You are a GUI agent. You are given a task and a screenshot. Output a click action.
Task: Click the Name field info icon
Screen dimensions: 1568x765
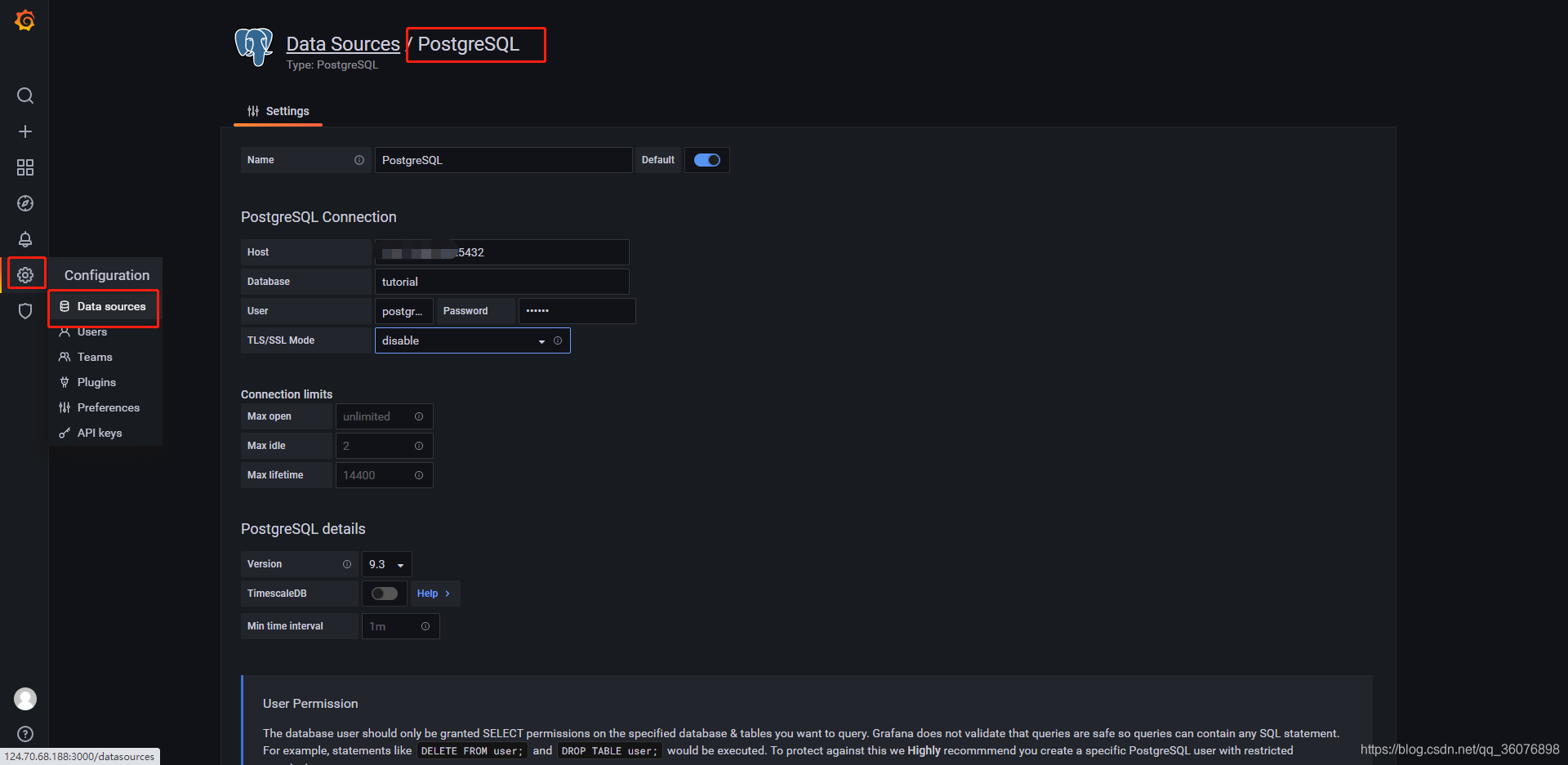point(359,160)
